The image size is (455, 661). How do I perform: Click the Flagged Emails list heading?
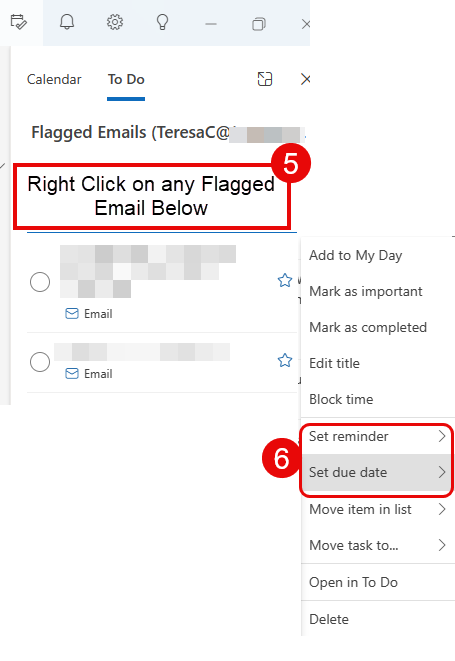[168, 133]
